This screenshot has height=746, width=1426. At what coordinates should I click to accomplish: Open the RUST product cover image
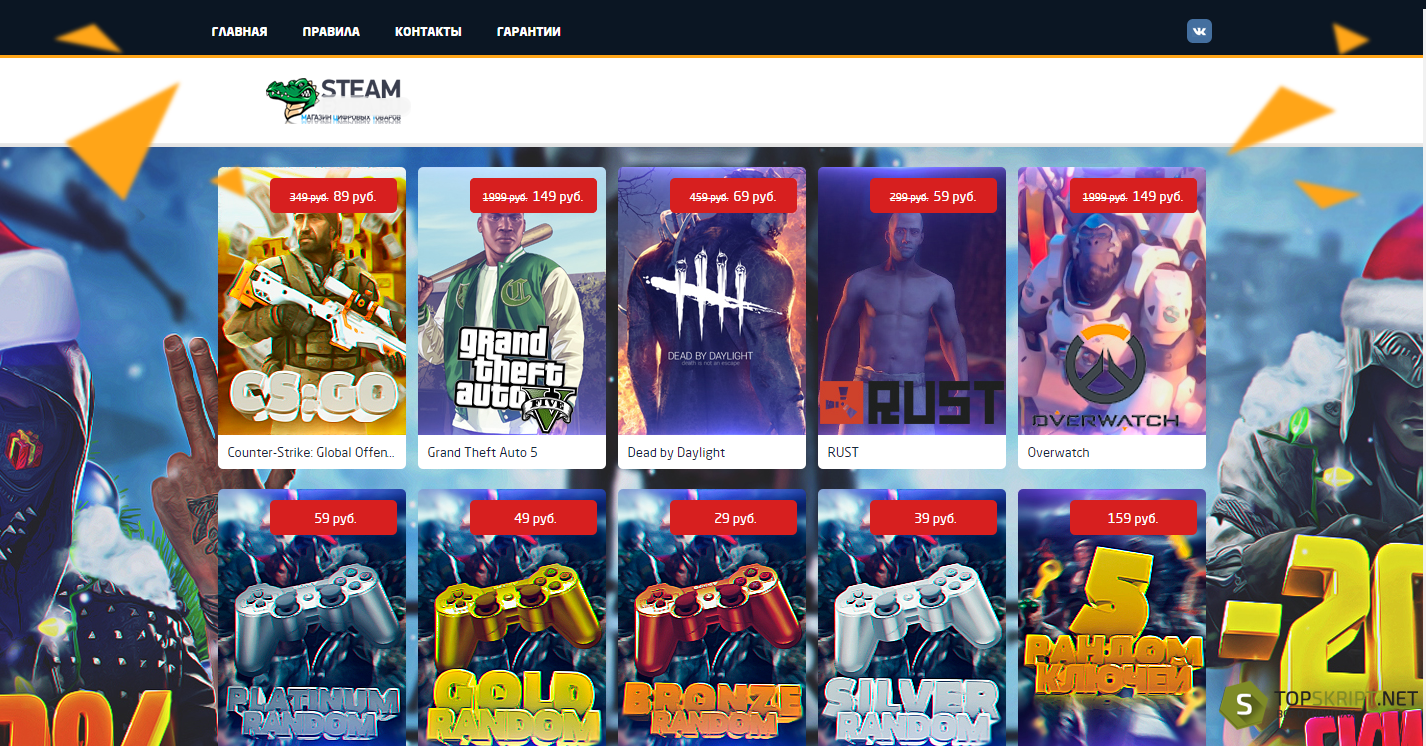[x=912, y=301]
